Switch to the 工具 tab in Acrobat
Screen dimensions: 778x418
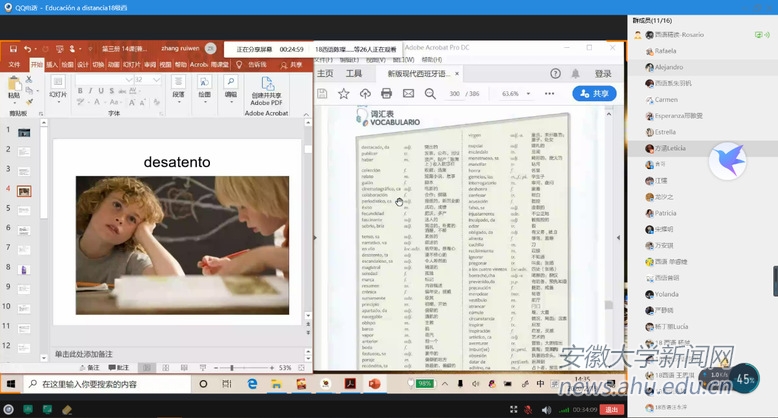(354, 73)
